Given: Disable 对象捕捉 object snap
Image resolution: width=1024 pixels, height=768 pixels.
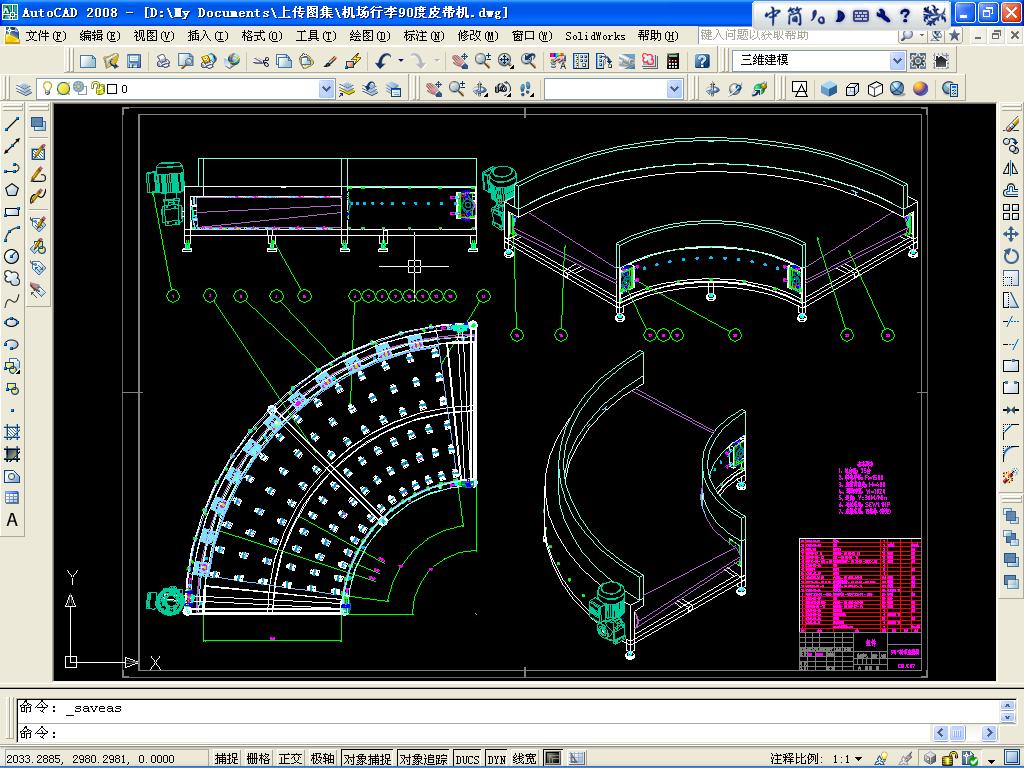Looking at the screenshot, I should (367, 759).
